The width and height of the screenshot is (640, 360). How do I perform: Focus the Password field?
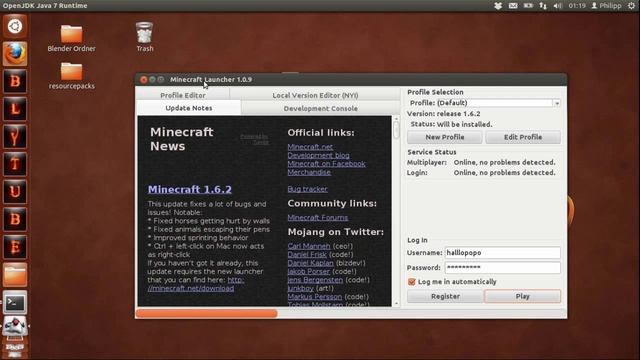(502, 267)
